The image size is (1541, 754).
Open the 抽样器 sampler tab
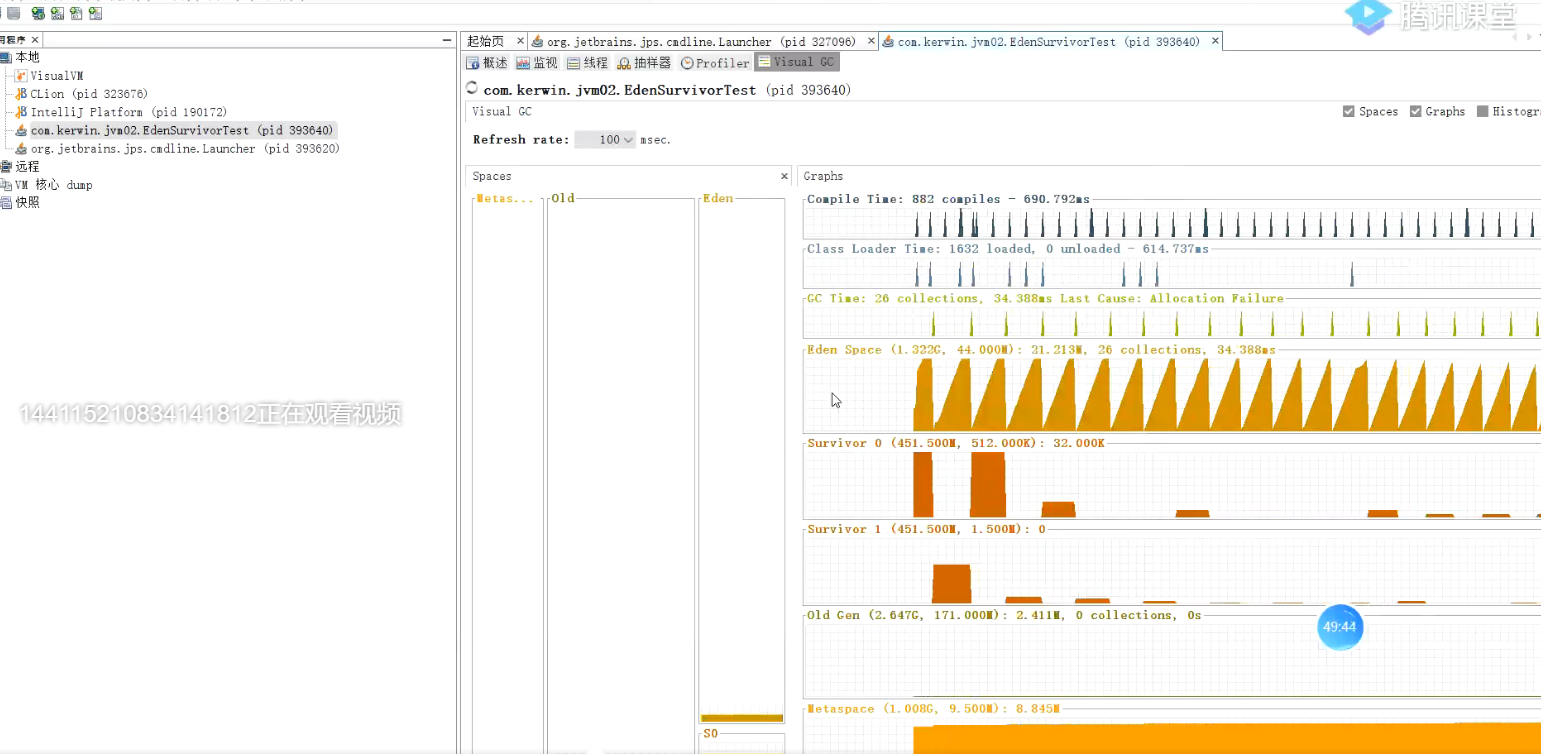coord(645,63)
